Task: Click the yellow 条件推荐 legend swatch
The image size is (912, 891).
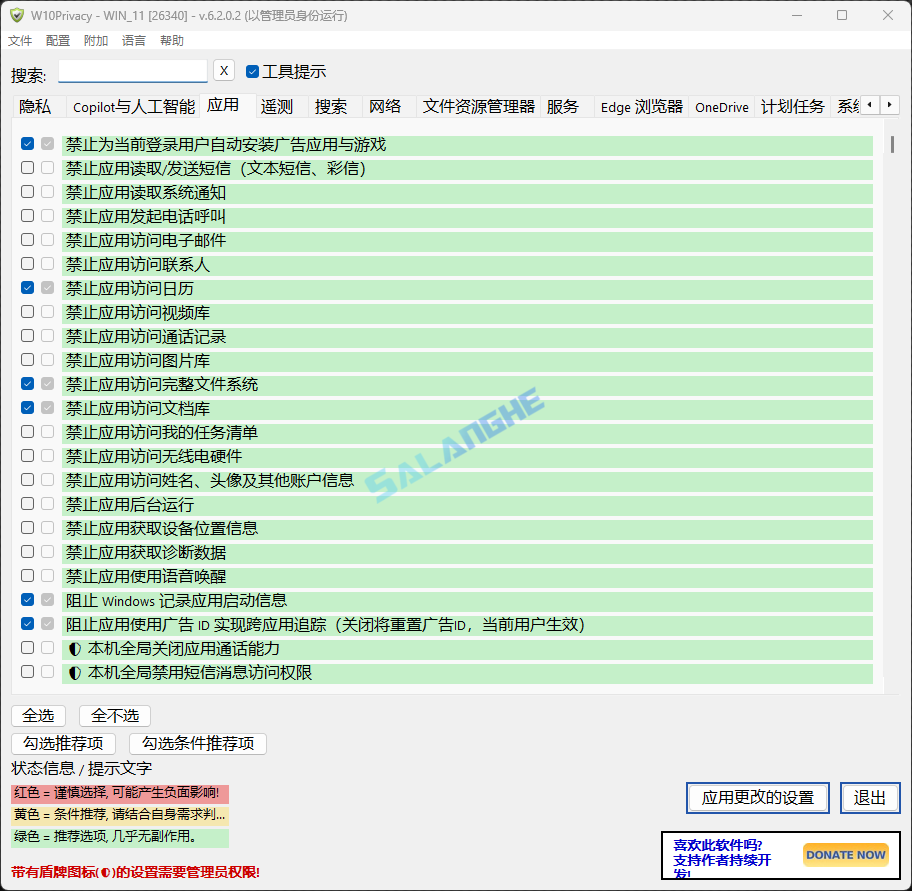Action: [120, 815]
